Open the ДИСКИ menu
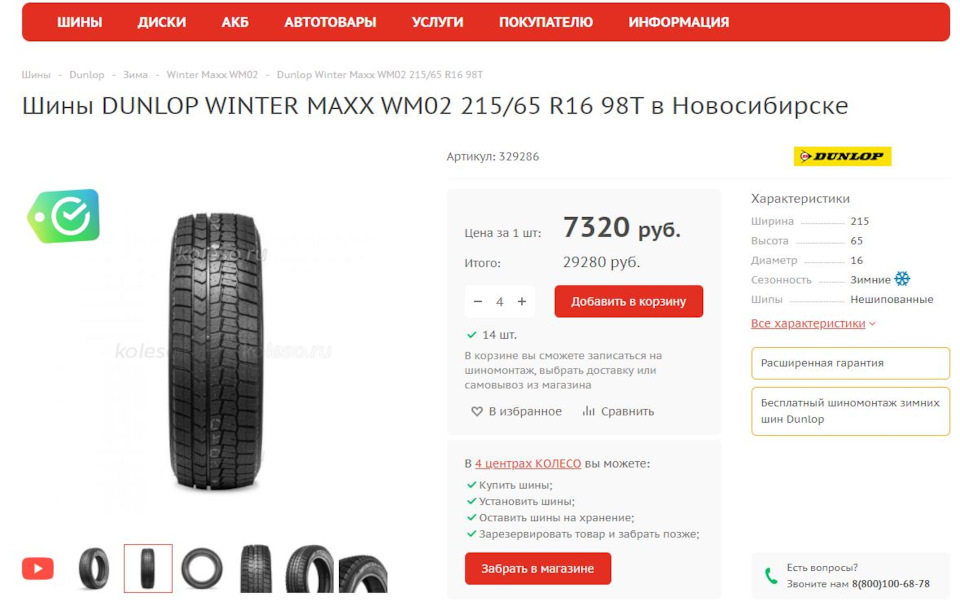 162,22
